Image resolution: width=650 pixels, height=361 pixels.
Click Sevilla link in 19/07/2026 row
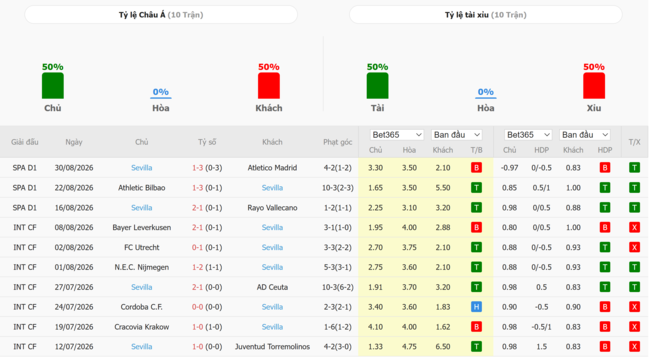(272, 327)
